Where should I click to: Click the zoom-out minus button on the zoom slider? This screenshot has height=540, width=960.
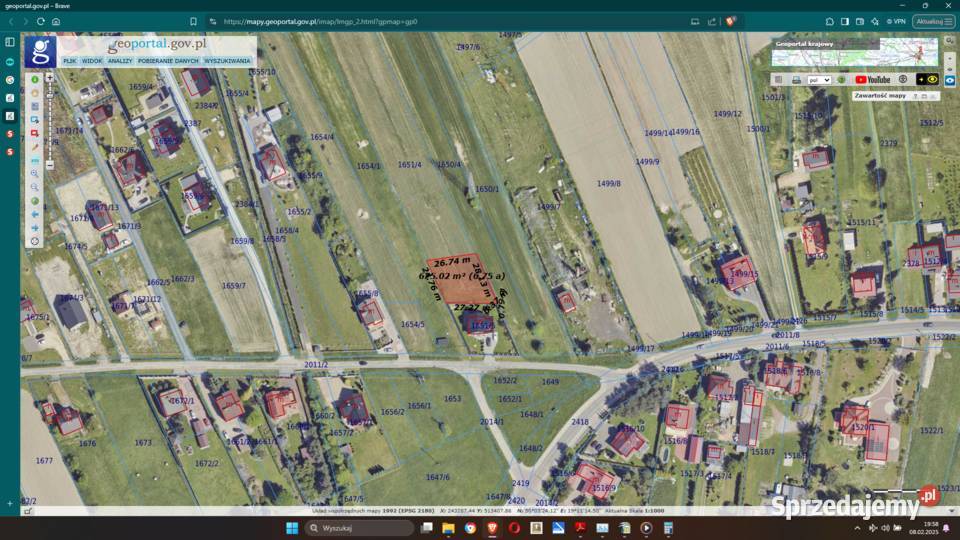pyautogui.click(x=50, y=165)
